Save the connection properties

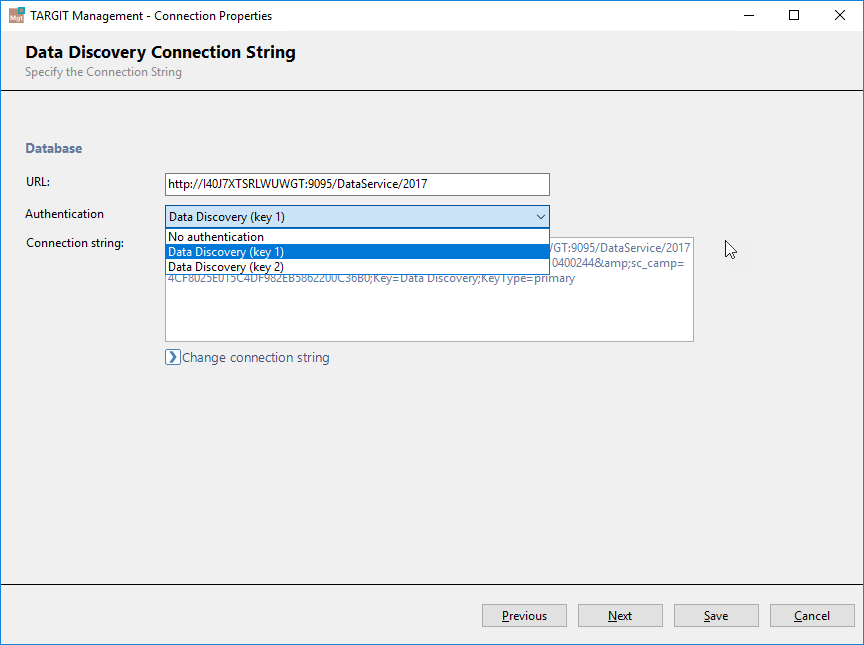click(716, 616)
